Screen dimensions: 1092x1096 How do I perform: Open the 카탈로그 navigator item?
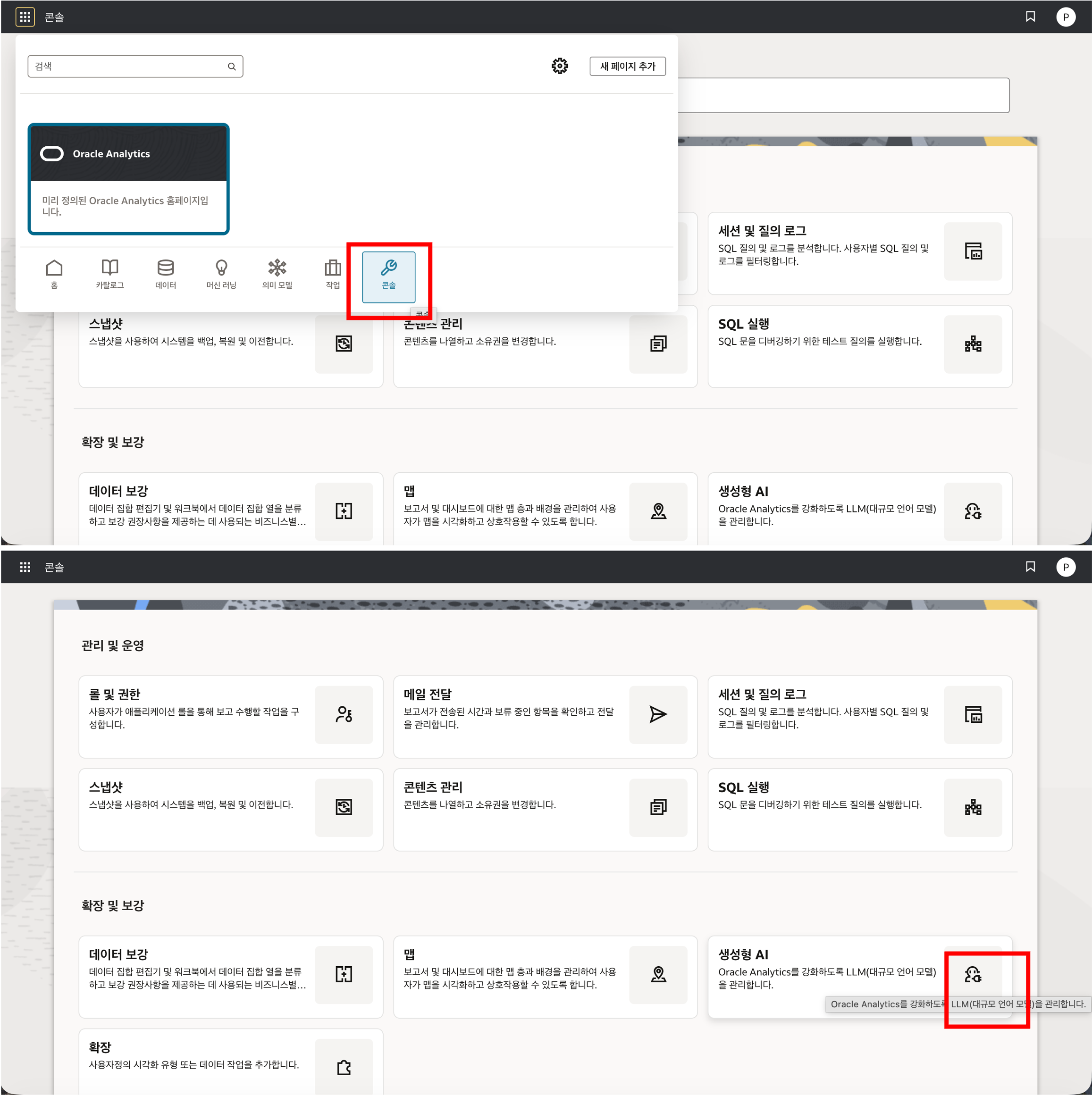click(x=109, y=275)
